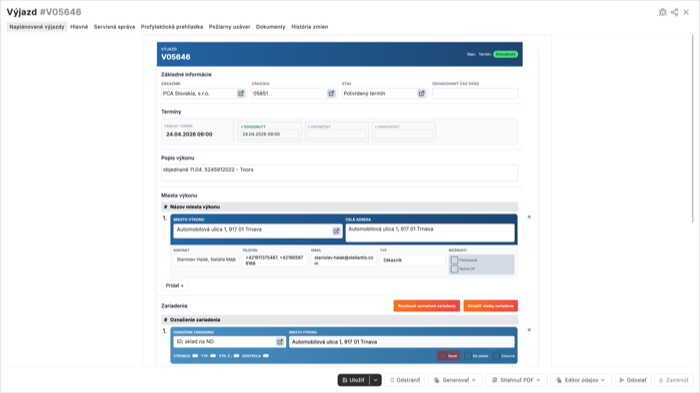The height and width of the screenshot is (393, 700).
Task: Click the Kontakt field Stanislav Halák
Action: (x=206, y=260)
